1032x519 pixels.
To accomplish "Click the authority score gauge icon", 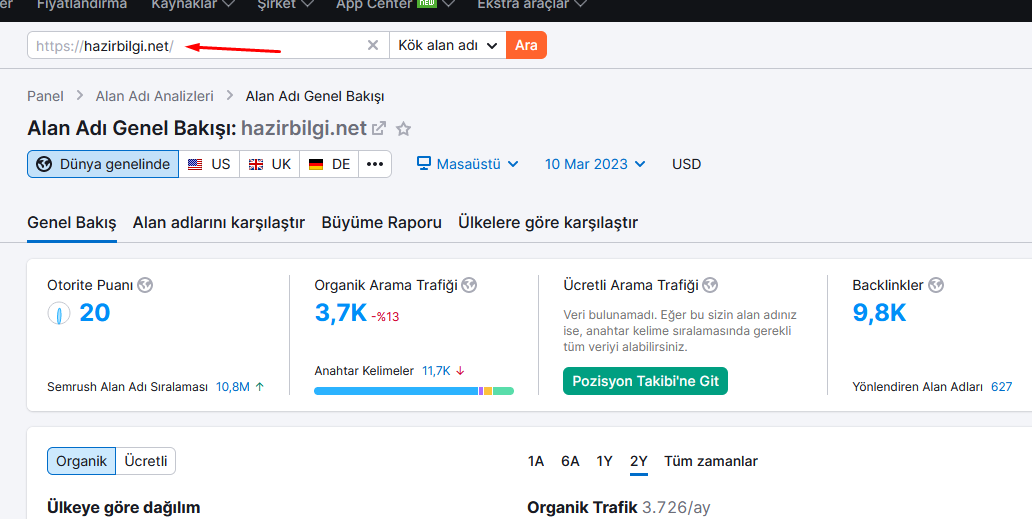I will [x=59, y=313].
